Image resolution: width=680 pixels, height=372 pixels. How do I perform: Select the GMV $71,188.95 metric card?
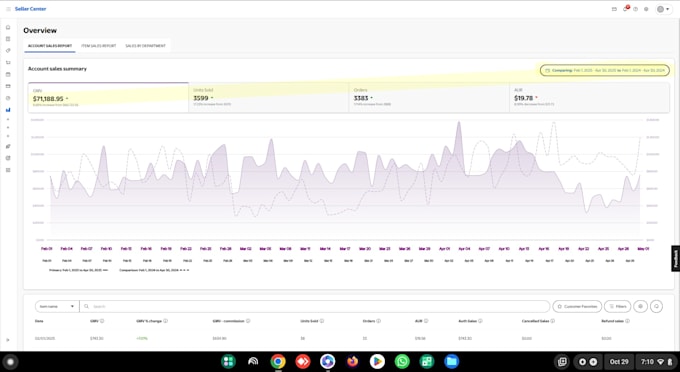[108, 98]
